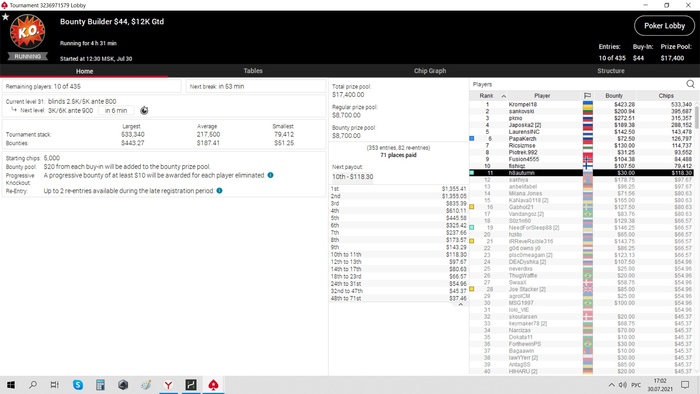This screenshot has width=700, height=394.
Task: Click Progressive Knockout info icon
Action: [271, 175]
